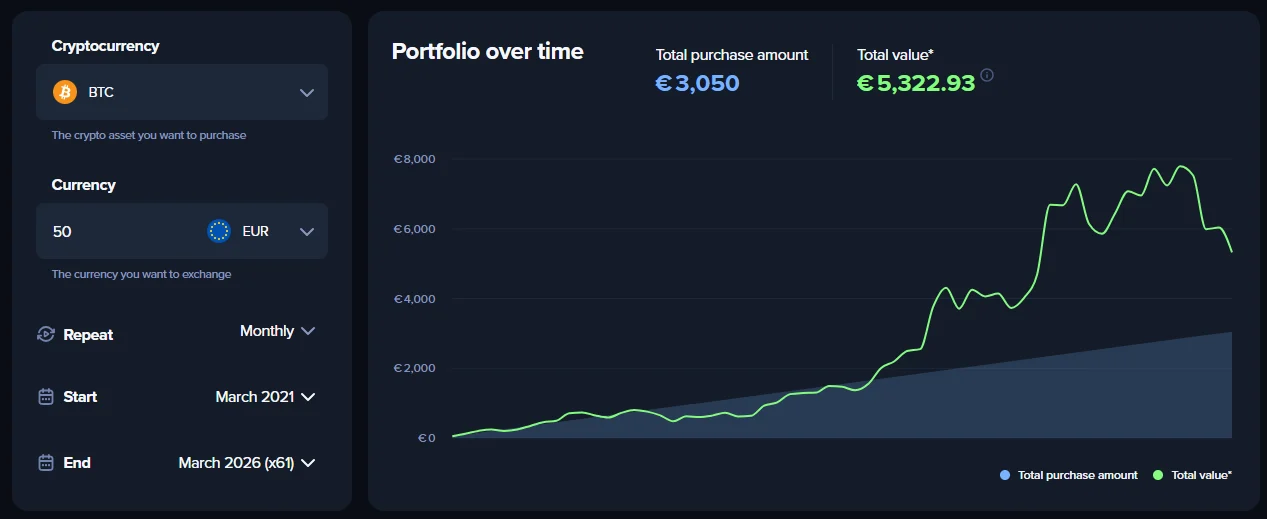Viewport: 1267px width, 519px height.
Task: Click the End calendar icon
Action: pyautogui.click(x=45, y=463)
